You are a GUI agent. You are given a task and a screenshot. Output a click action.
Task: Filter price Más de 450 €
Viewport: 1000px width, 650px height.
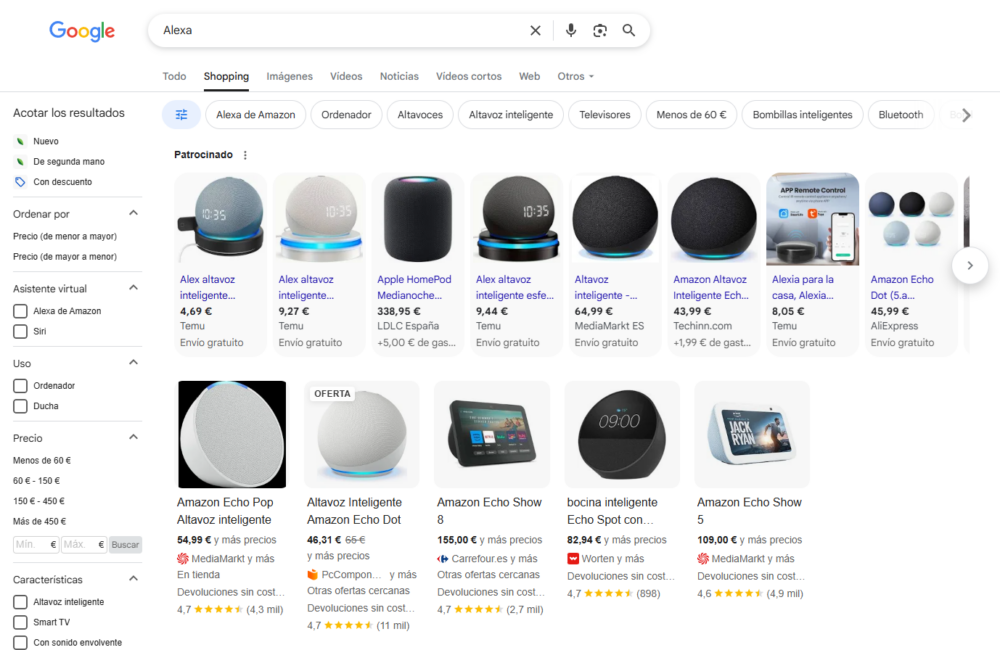[40, 522]
